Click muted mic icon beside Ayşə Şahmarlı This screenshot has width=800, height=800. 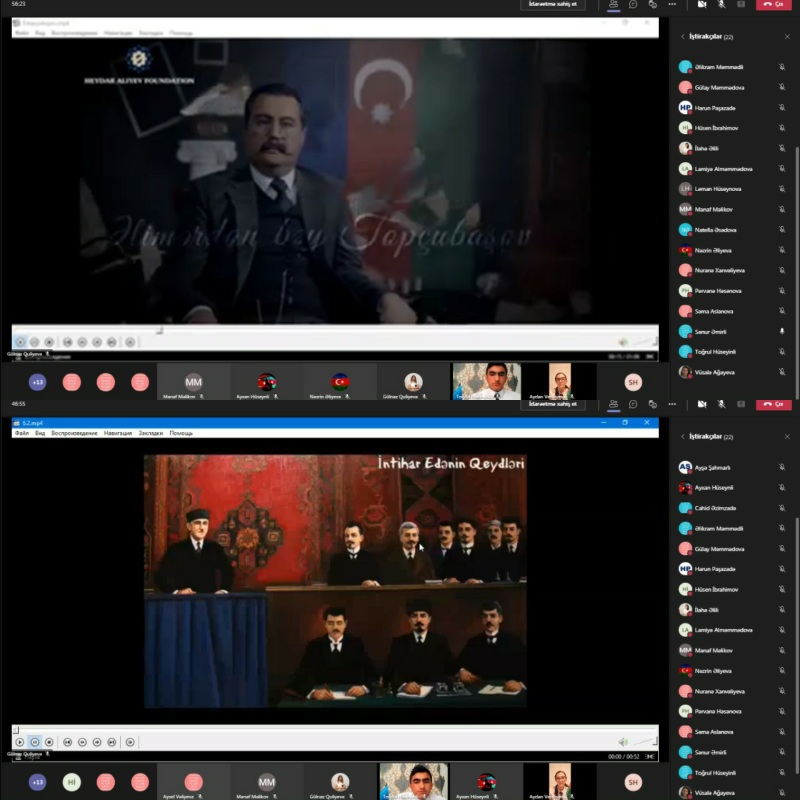click(782, 467)
